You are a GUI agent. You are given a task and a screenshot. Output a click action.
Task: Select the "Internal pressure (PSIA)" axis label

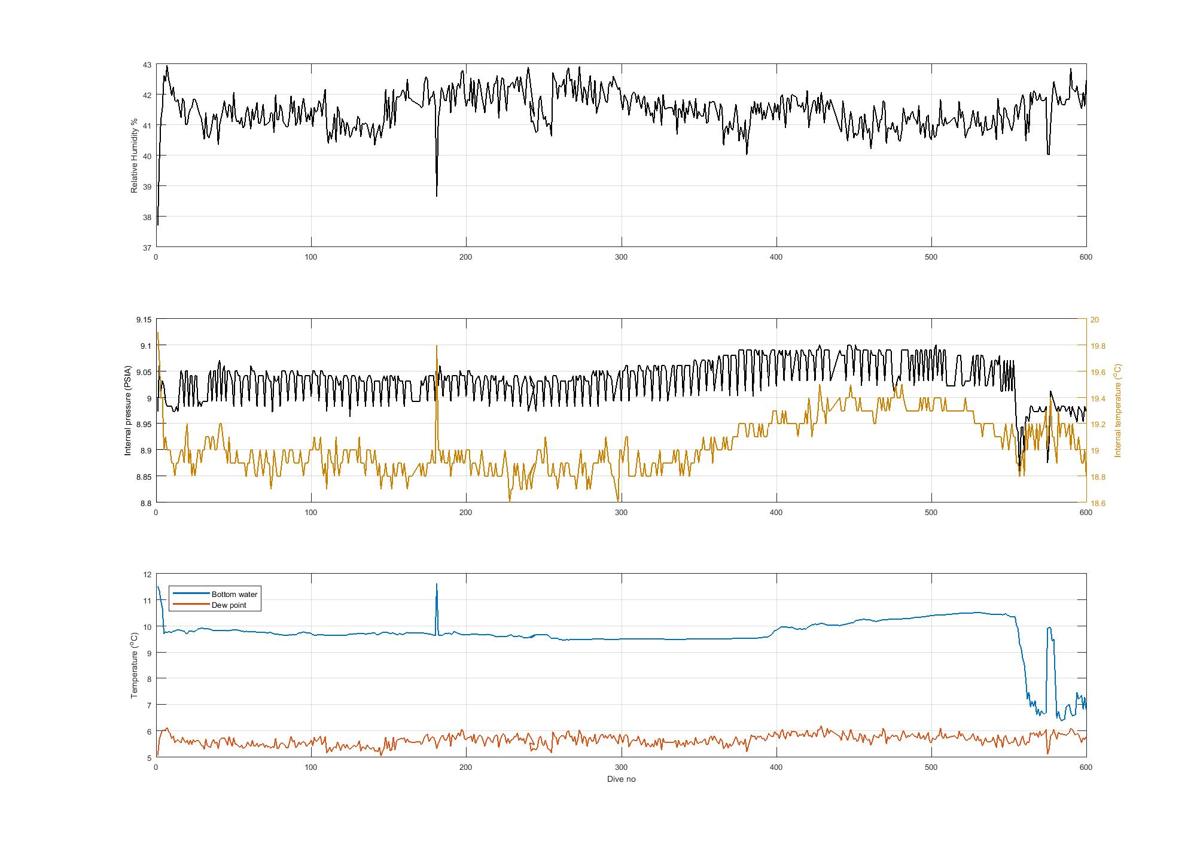point(128,411)
